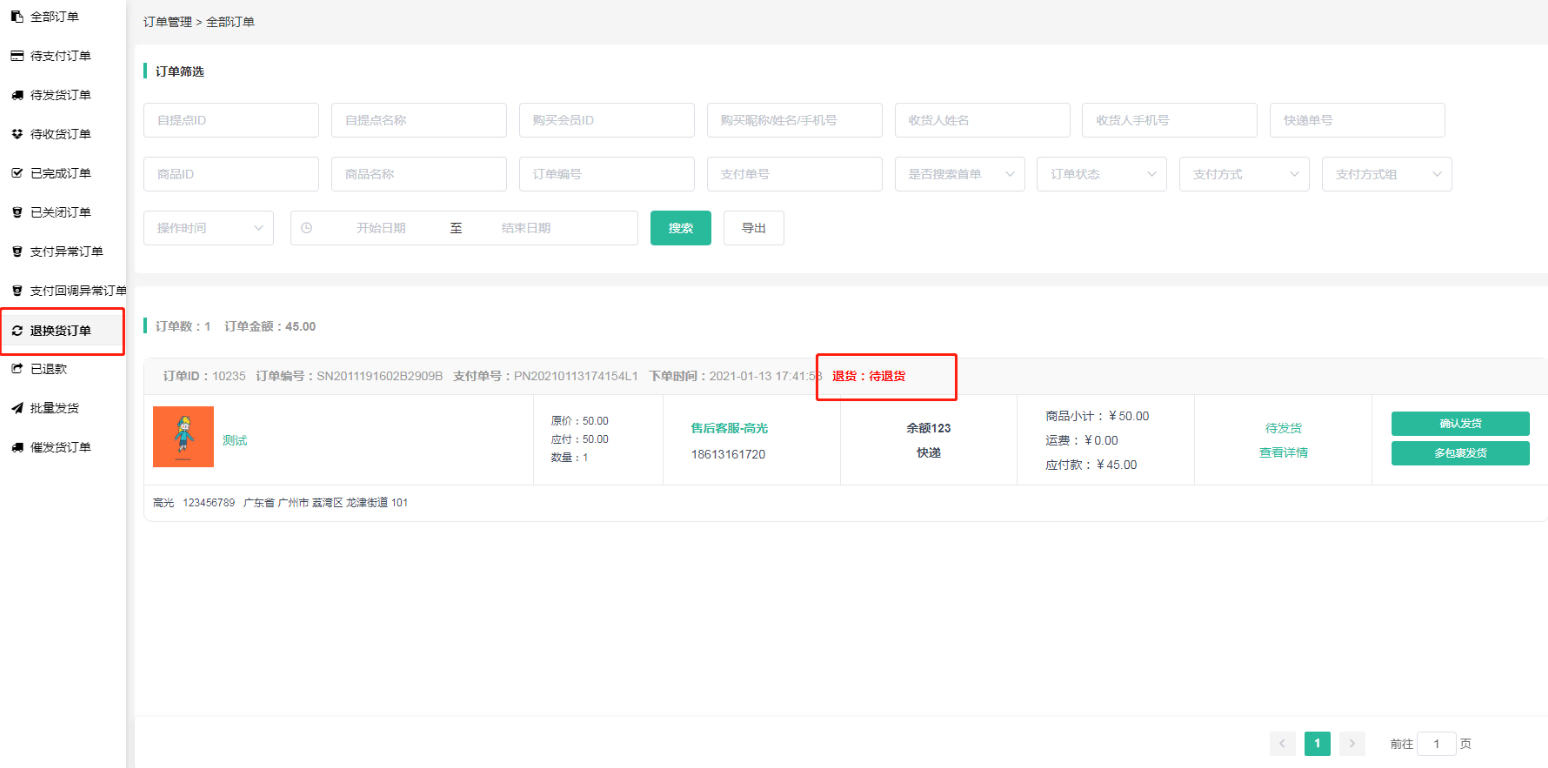Viewport: 1548px width, 768px height.
Task: Click the 待收货订单 sidebar icon
Action: [17, 134]
